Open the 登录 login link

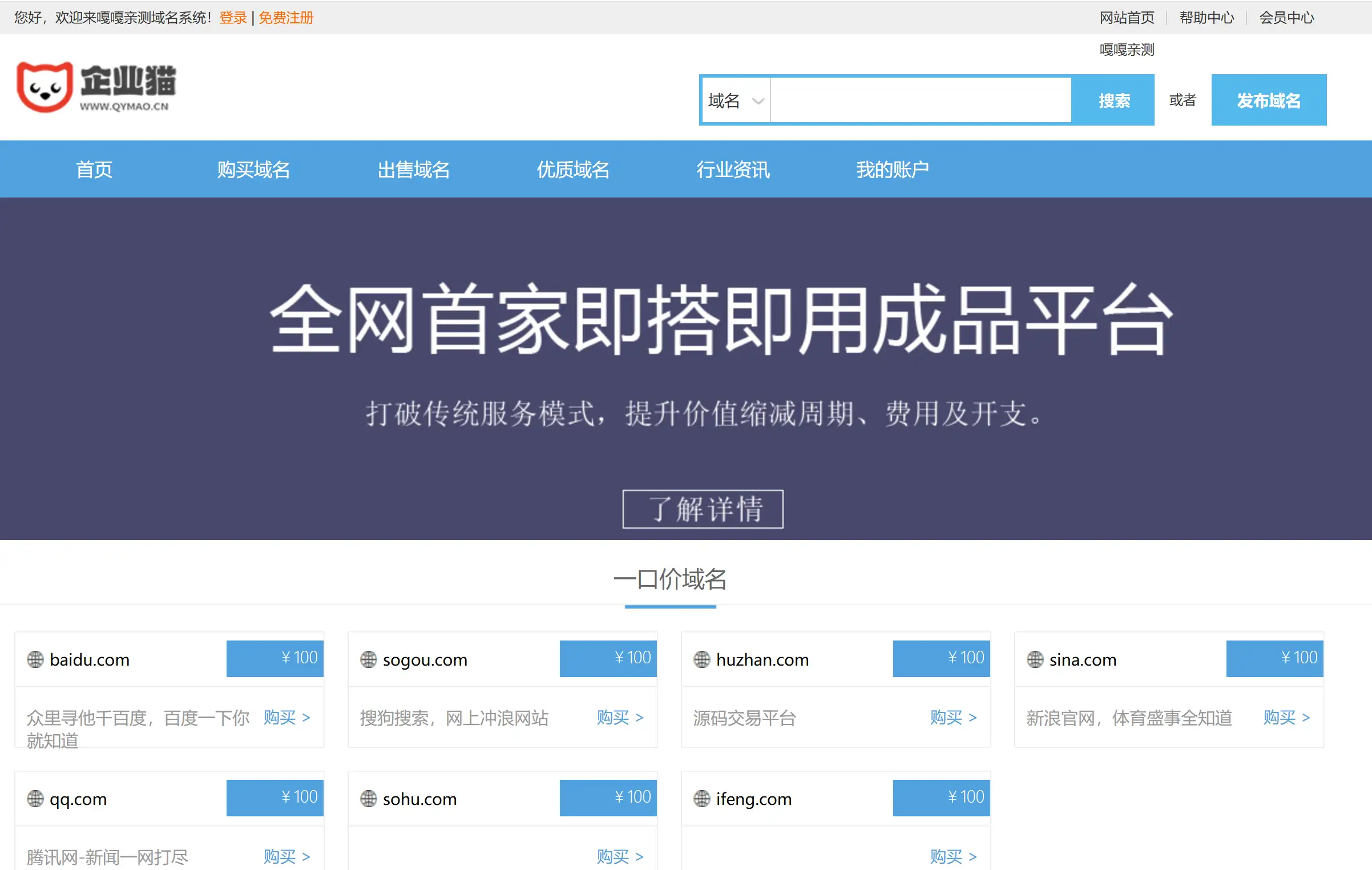coord(233,18)
